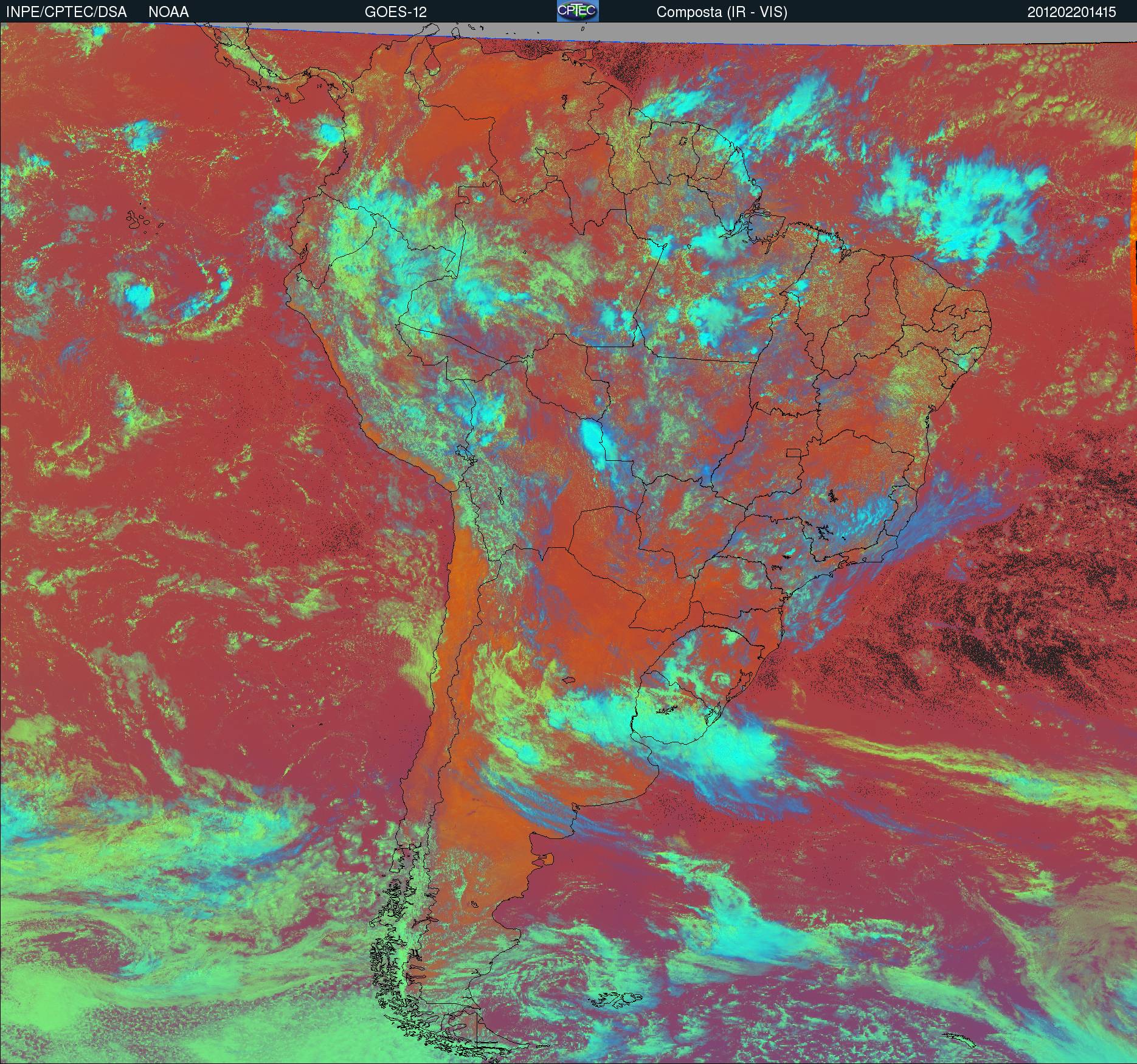Viewport: 1137px width, 1064px height.
Task: Select the 201202201415 timestamp
Action: 1072,12
